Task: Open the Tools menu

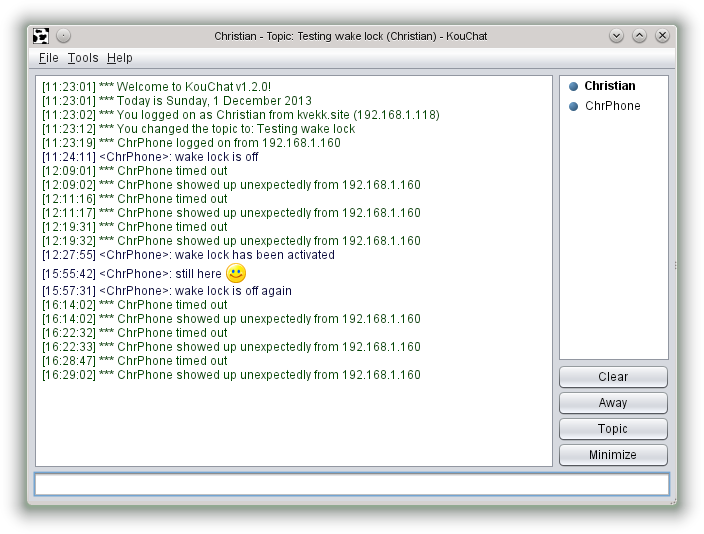Action: click(83, 58)
